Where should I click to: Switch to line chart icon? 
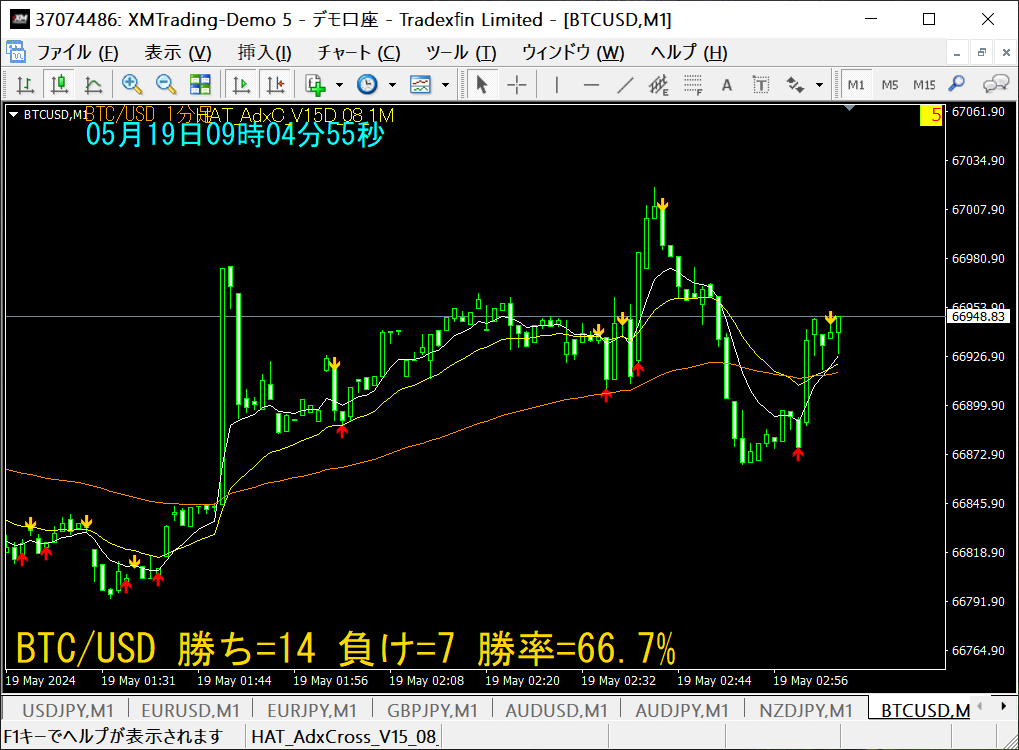94,84
